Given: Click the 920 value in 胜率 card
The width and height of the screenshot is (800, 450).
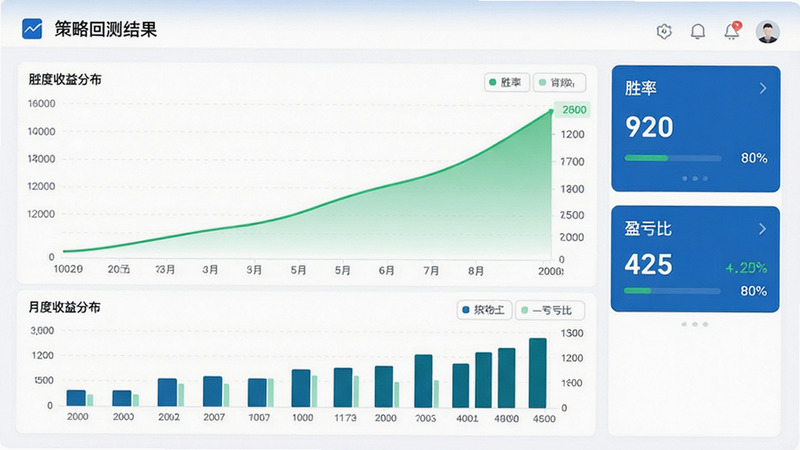Looking at the screenshot, I should [x=649, y=127].
